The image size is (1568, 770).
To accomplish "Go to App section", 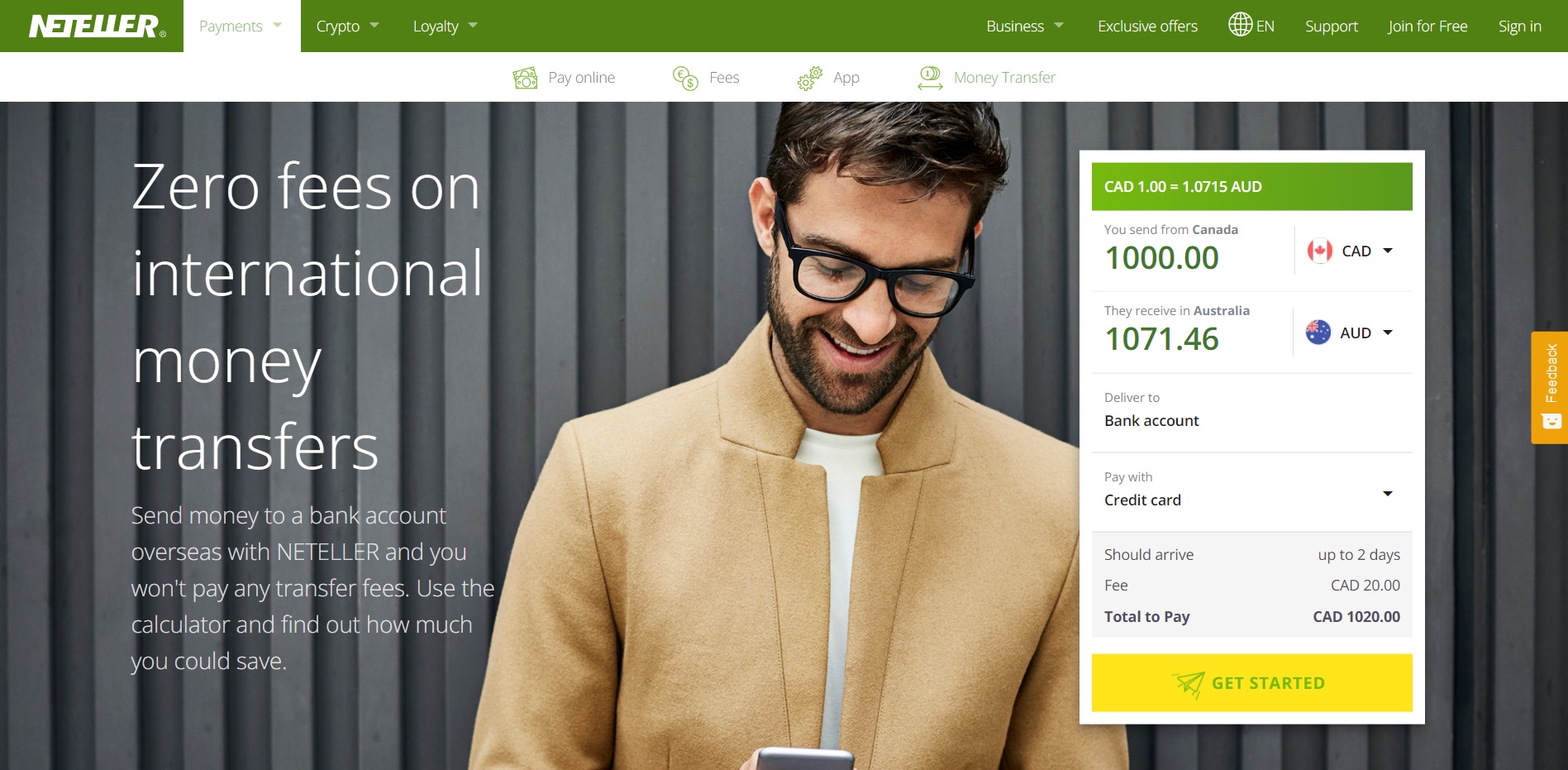I will point(846,78).
